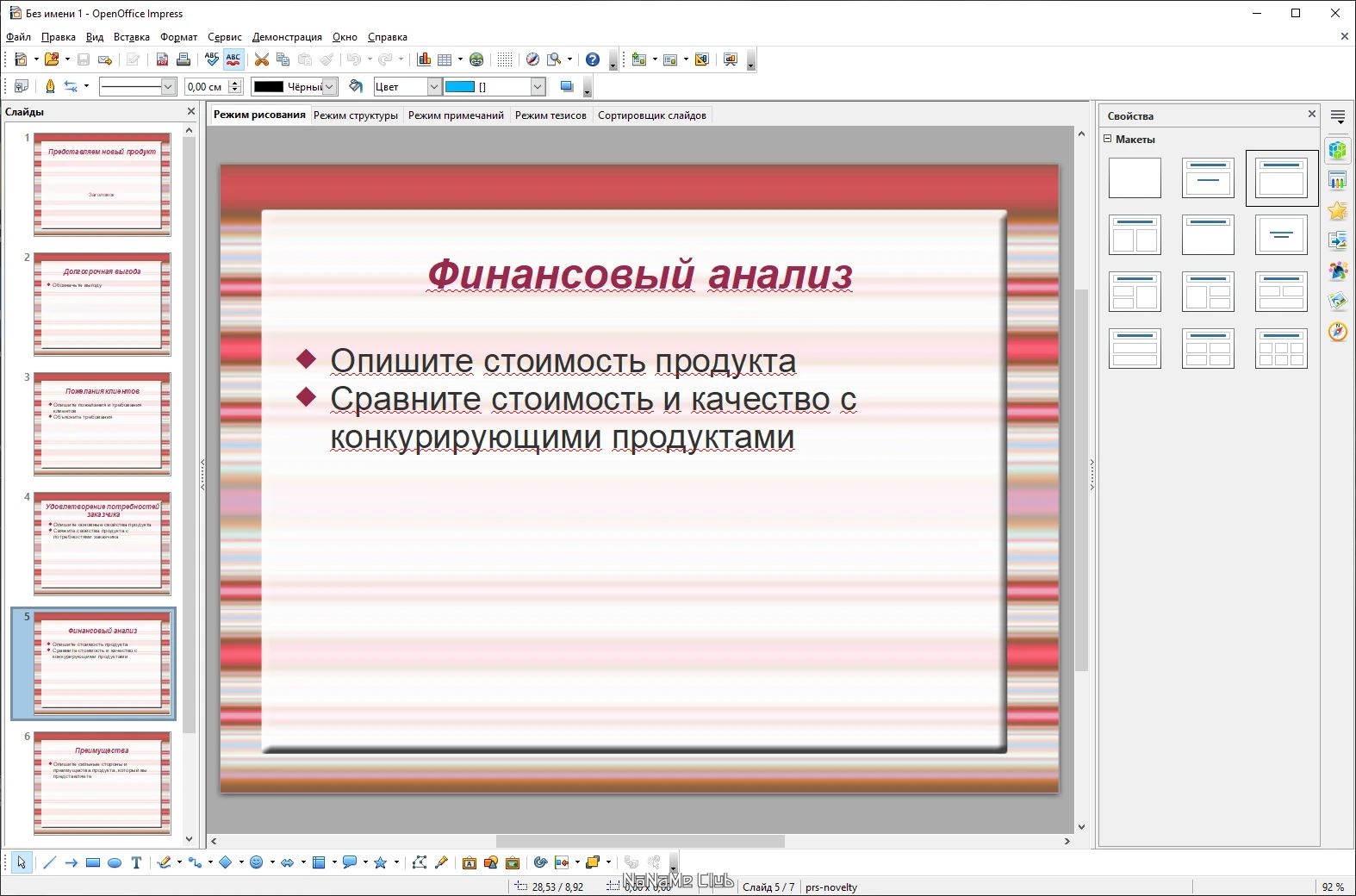Toggle the Shadow button

click(x=566, y=86)
